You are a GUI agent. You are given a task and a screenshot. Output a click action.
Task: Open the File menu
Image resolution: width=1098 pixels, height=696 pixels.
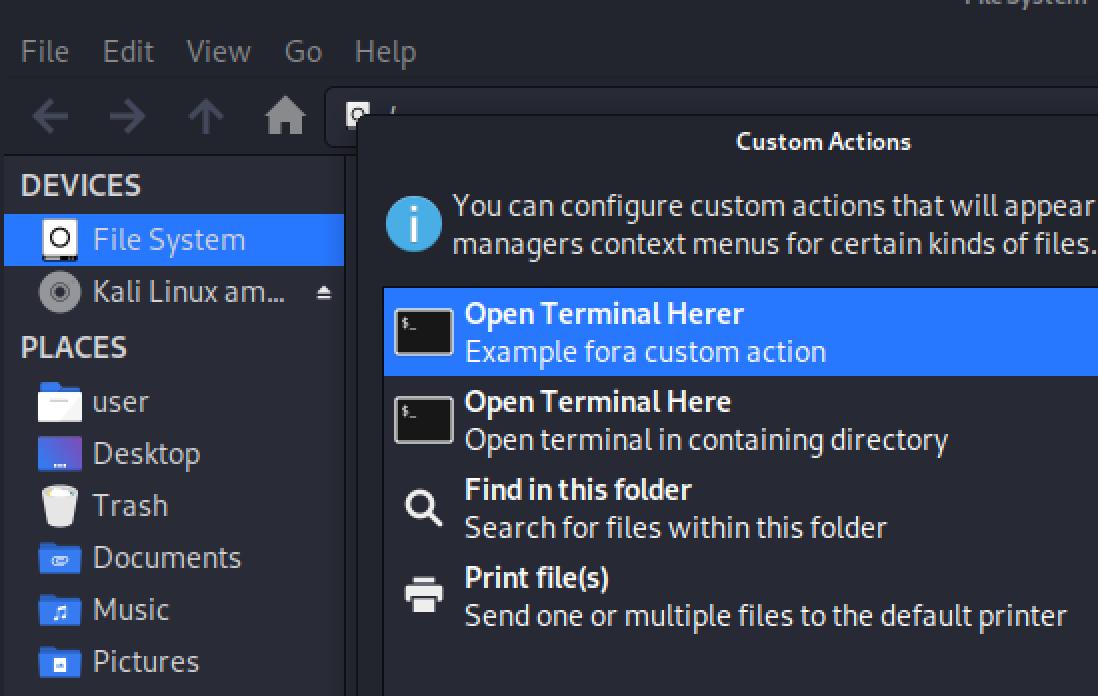pos(45,51)
